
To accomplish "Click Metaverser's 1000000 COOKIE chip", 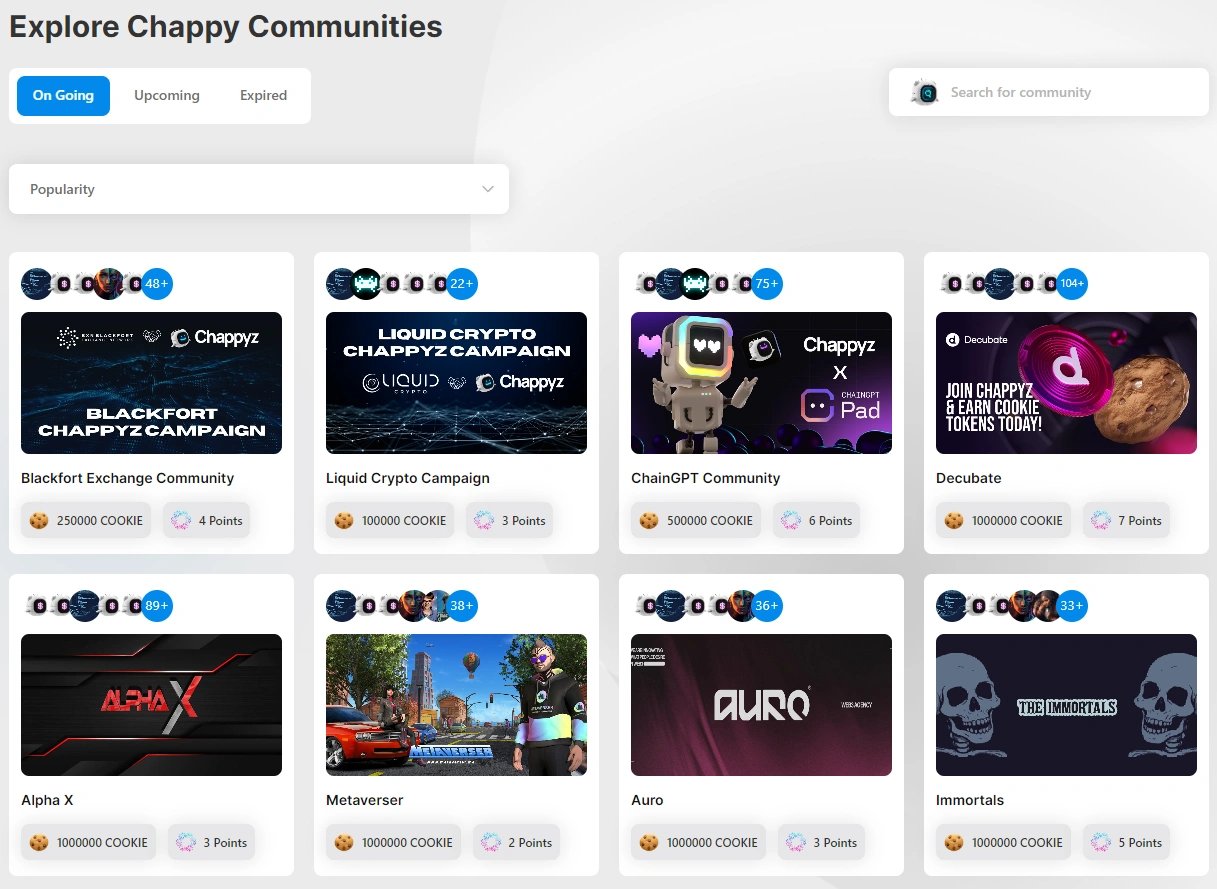I will [x=393, y=842].
